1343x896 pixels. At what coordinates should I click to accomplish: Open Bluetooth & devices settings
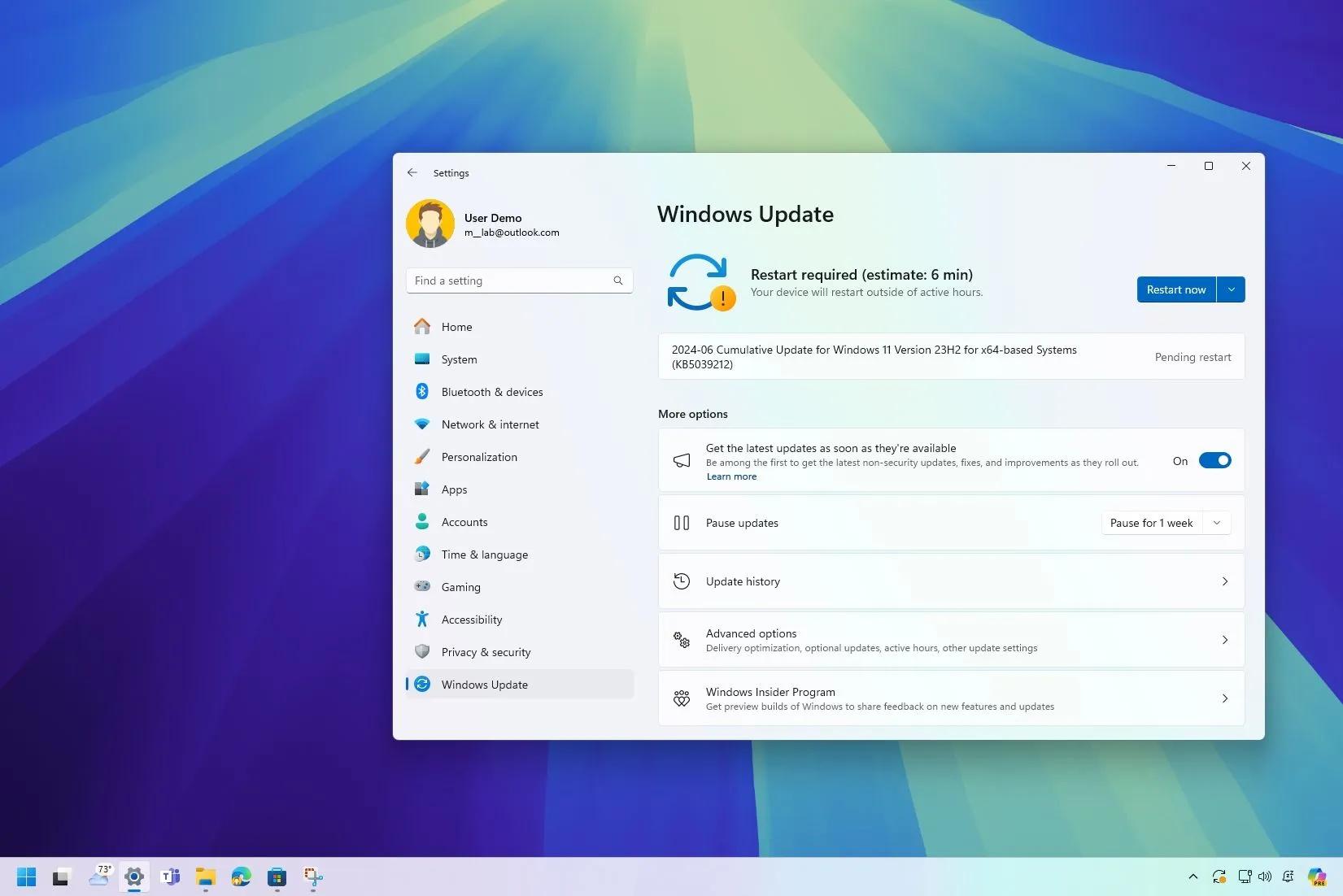coord(519,392)
